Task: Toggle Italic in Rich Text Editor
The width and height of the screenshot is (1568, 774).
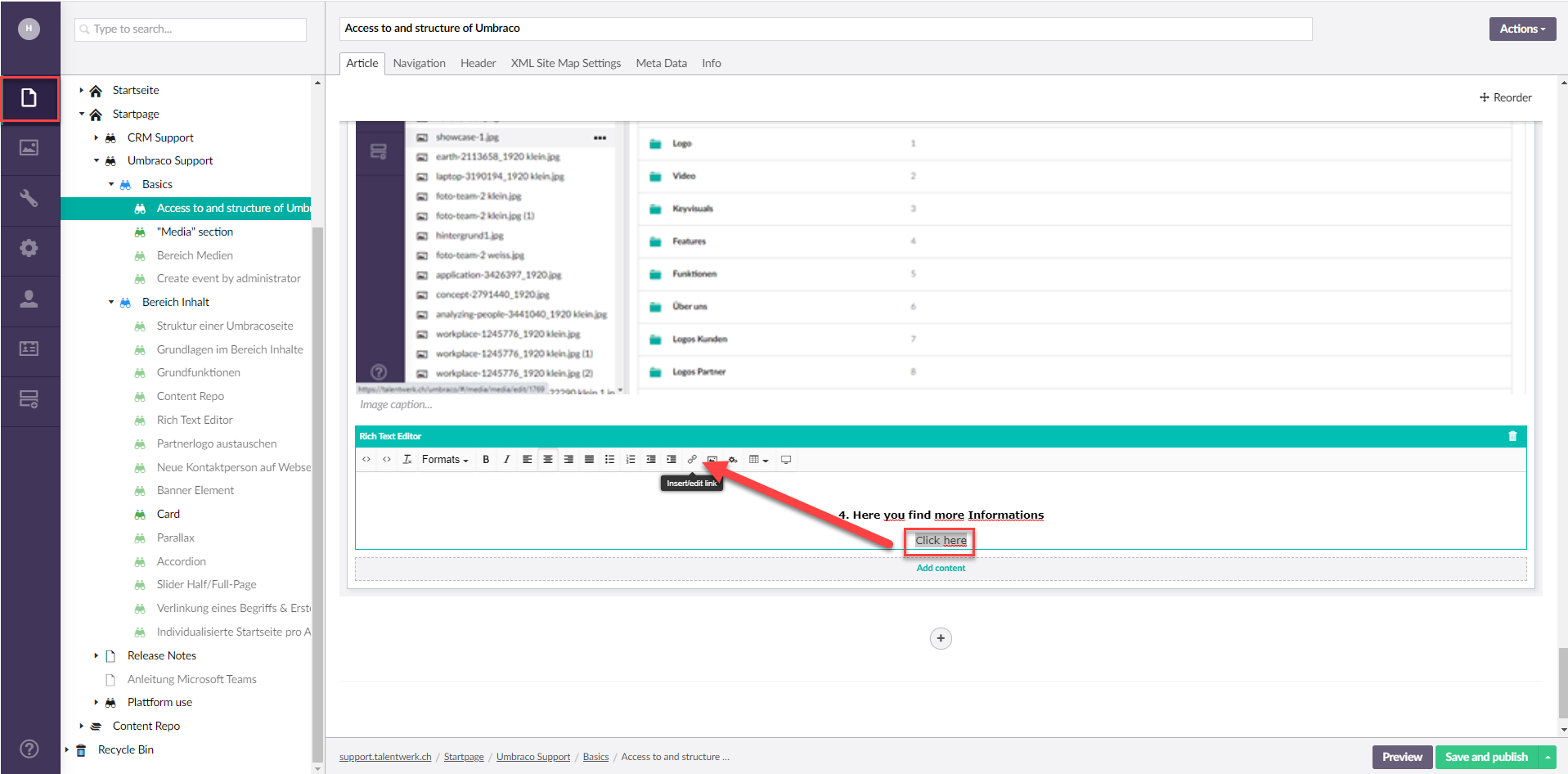Action: pyautogui.click(x=506, y=460)
